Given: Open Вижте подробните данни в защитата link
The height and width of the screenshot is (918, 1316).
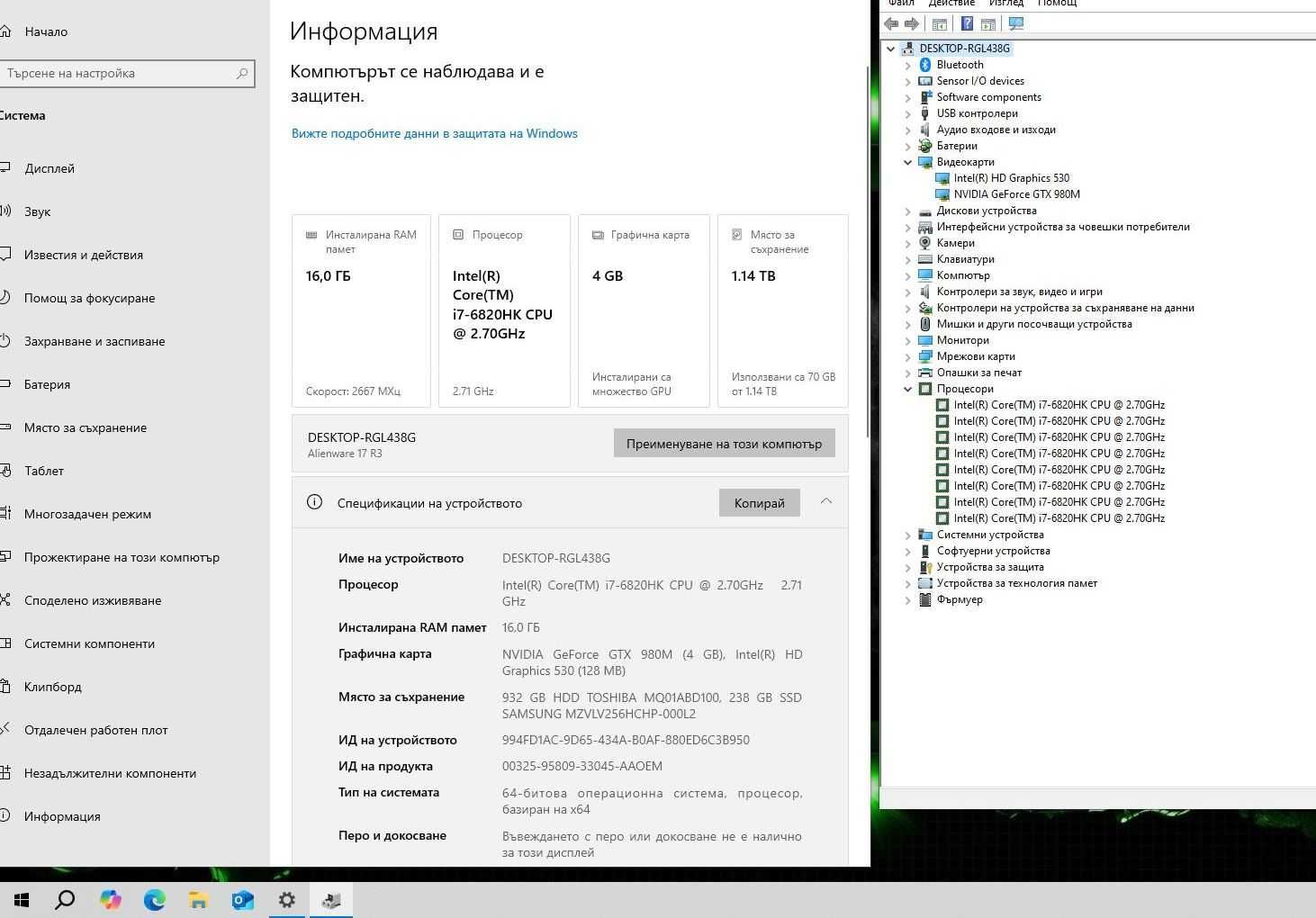Looking at the screenshot, I should [x=435, y=133].
